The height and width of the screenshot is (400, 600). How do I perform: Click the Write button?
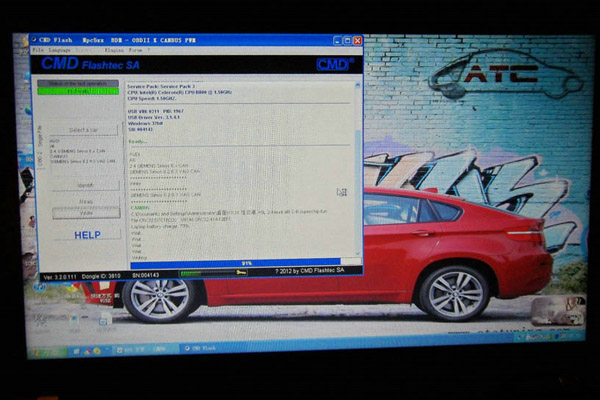[x=86, y=213]
